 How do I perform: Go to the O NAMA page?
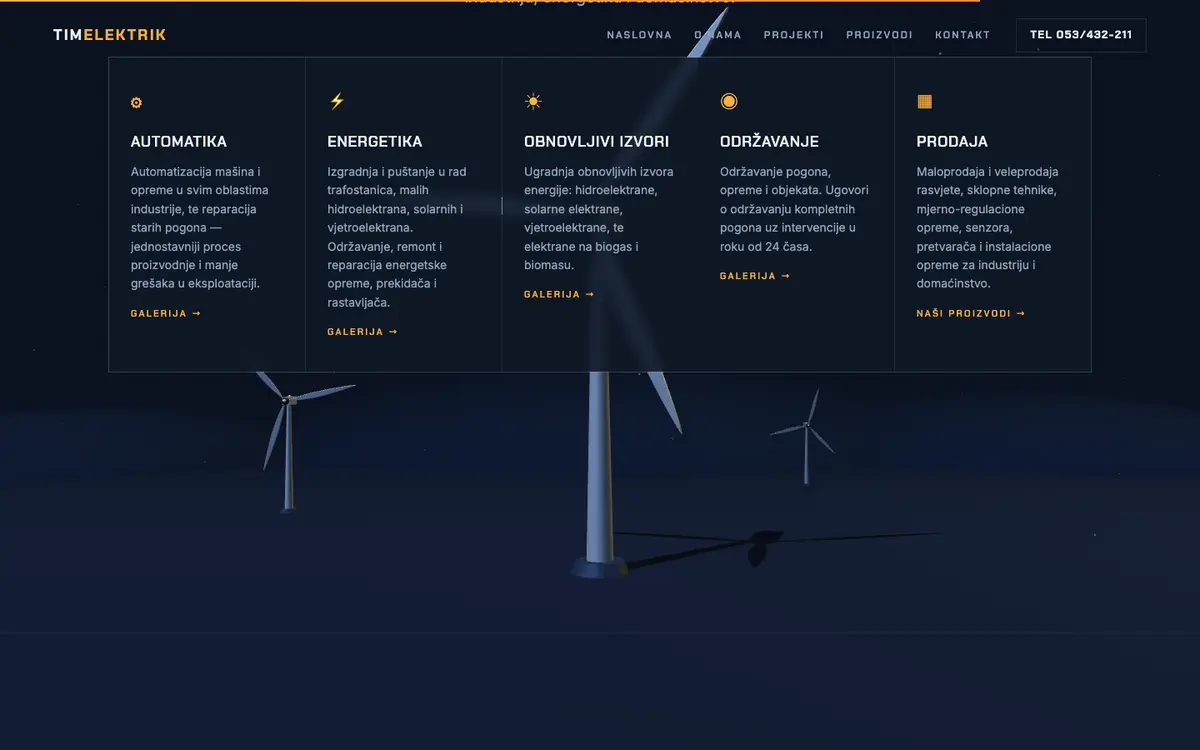point(718,35)
